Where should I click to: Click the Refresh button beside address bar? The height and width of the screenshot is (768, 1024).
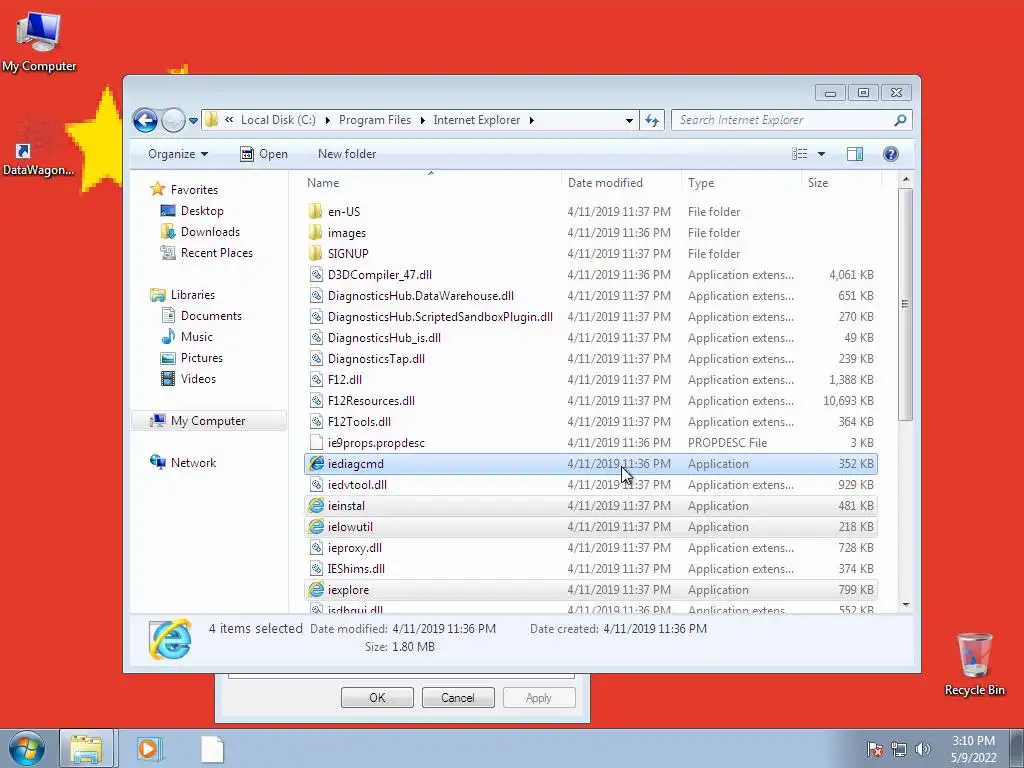click(652, 120)
